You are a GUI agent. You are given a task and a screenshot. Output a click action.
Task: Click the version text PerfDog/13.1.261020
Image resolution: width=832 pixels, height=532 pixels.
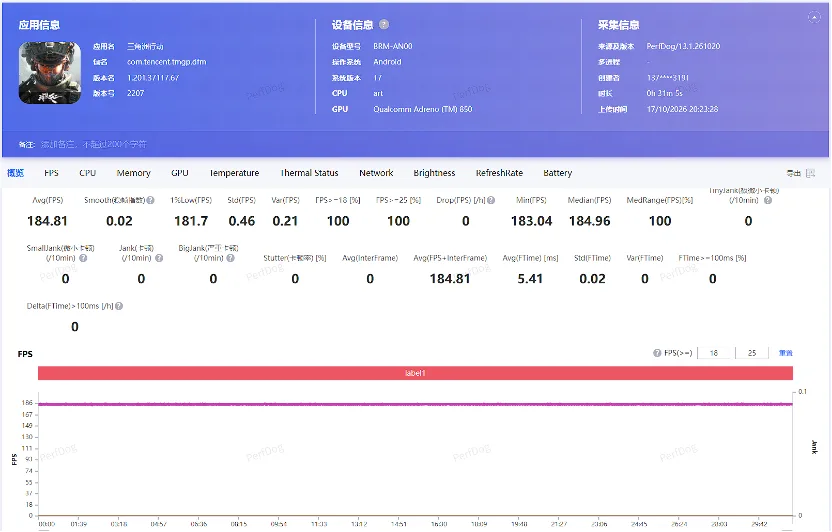683,46
